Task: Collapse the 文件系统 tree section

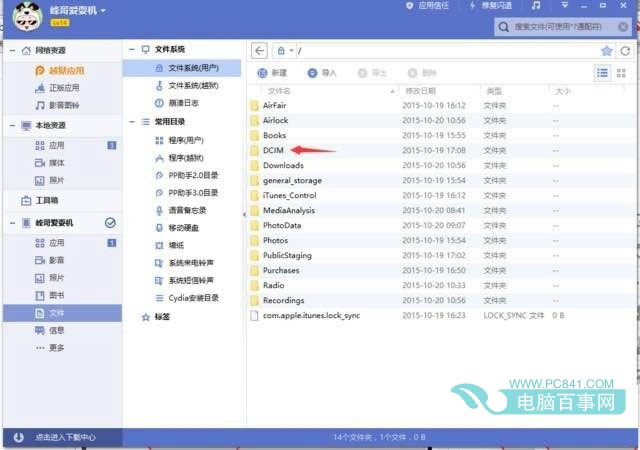Action: (x=131, y=49)
